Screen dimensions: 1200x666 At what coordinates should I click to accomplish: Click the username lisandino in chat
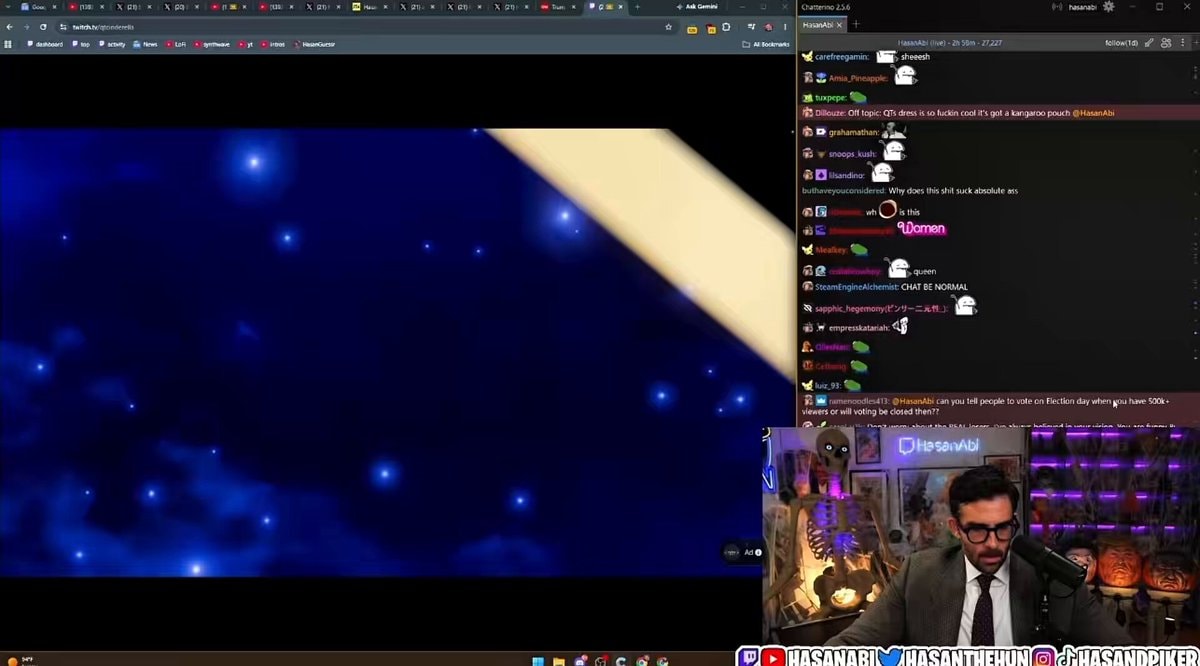point(846,175)
